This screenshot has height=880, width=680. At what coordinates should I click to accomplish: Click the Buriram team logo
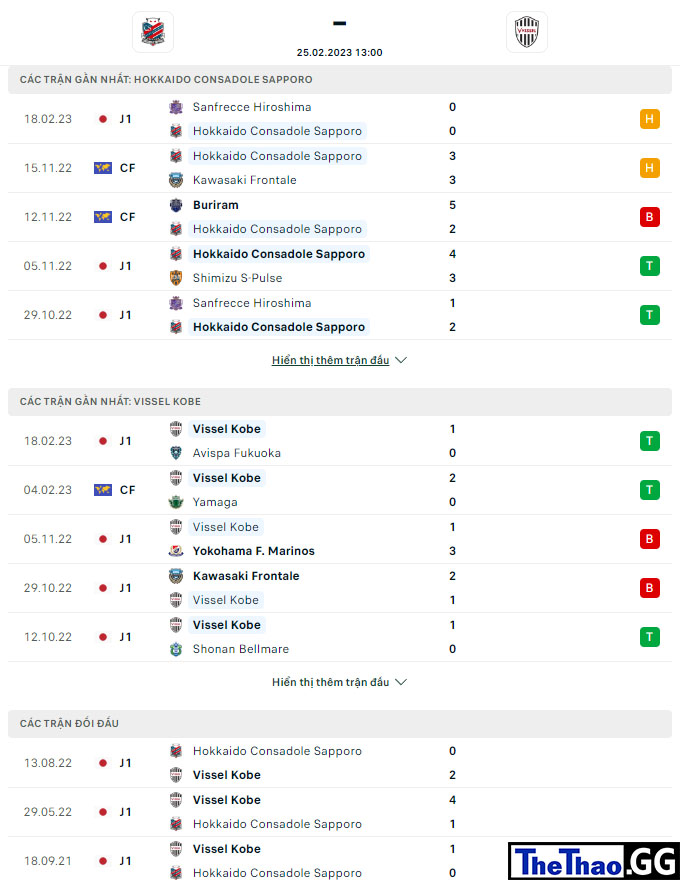coord(176,205)
